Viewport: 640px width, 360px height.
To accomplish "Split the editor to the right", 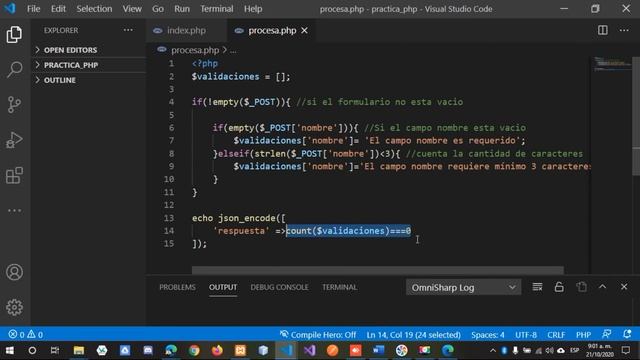I will pyautogui.click(x=602, y=30).
